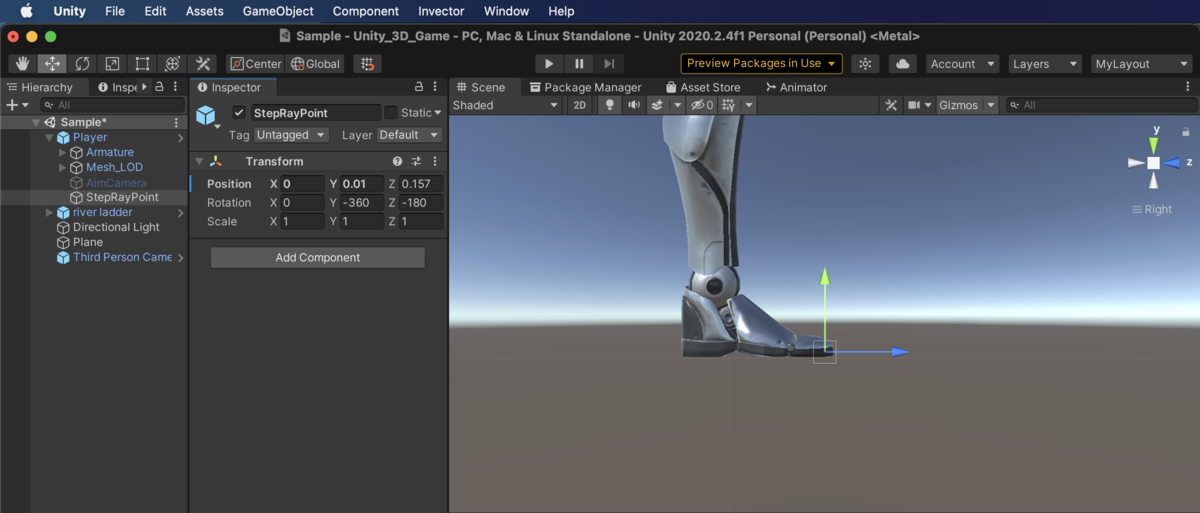Open Inspector panel options menu
Screen dimensions: 1200x513
(435, 87)
